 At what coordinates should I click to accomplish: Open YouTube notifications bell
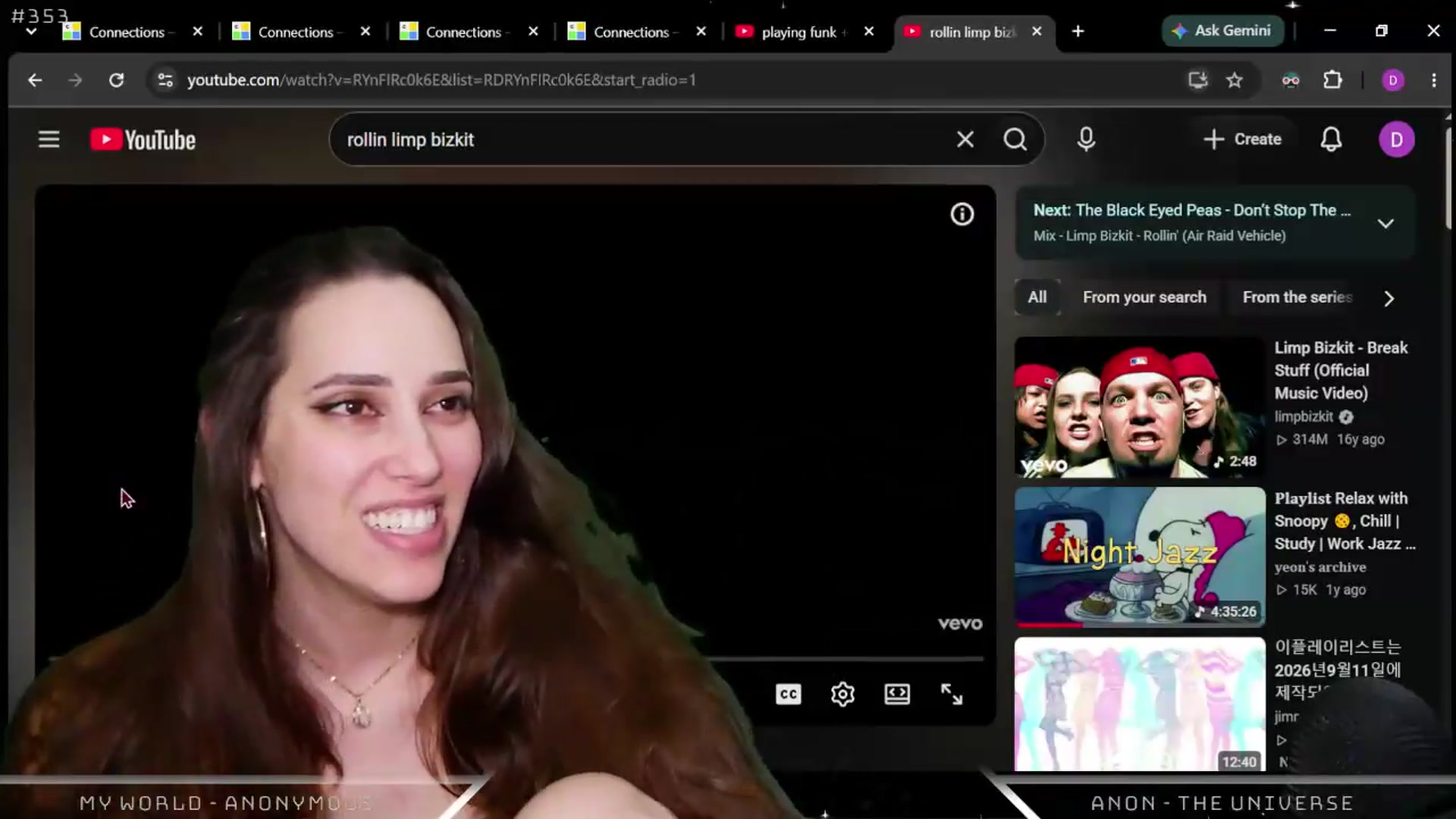pos(1331,140)
